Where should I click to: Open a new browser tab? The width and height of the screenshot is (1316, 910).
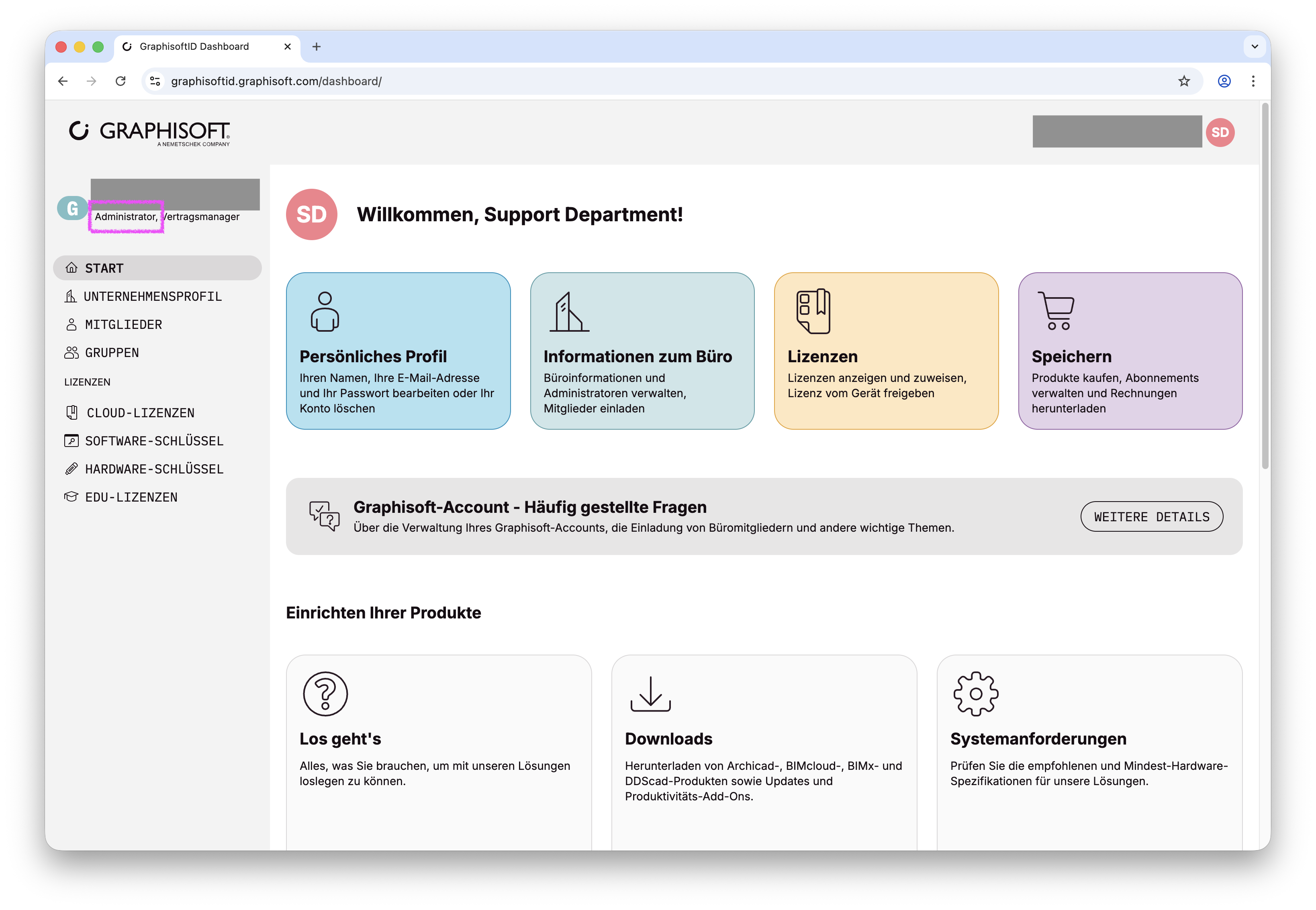click(x=317, y=46)
